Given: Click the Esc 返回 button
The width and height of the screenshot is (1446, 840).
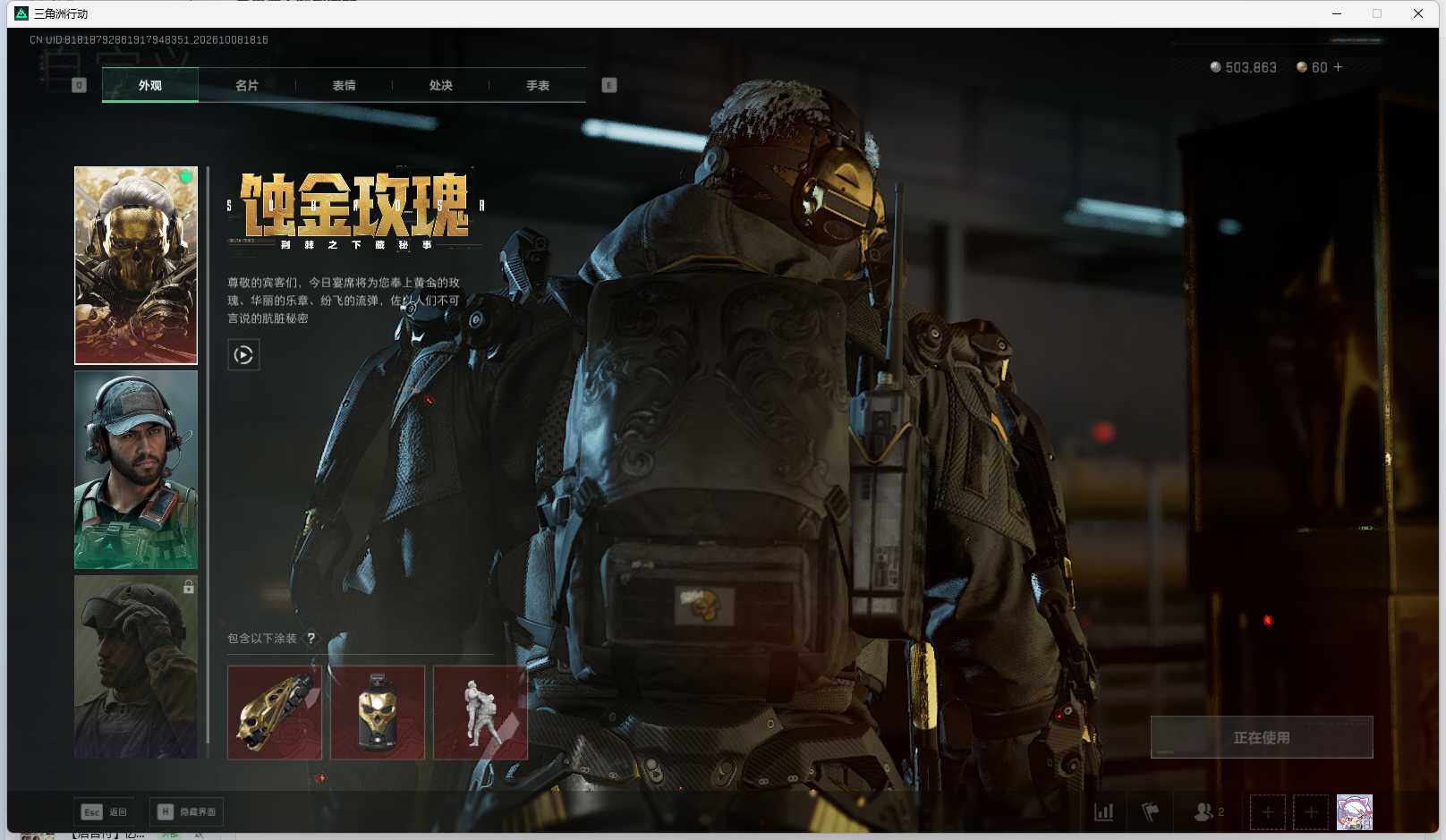Looking at the screenshot, I should point(104,811).
